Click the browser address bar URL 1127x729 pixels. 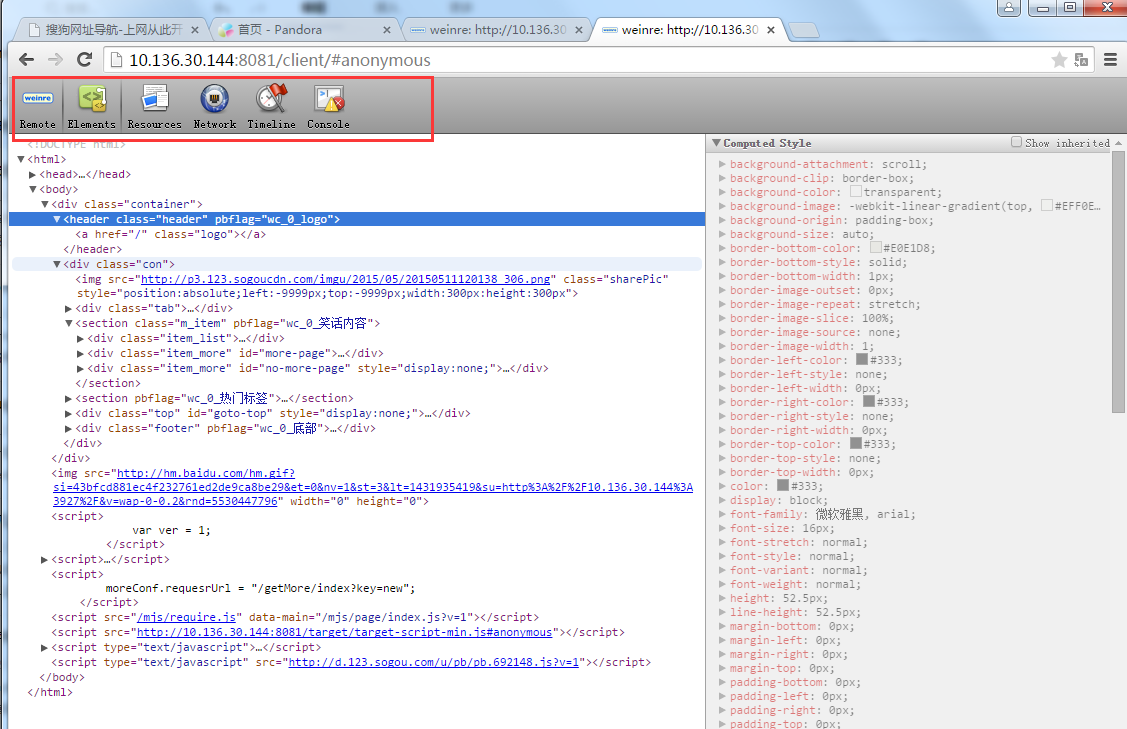(x=280, y=60)
